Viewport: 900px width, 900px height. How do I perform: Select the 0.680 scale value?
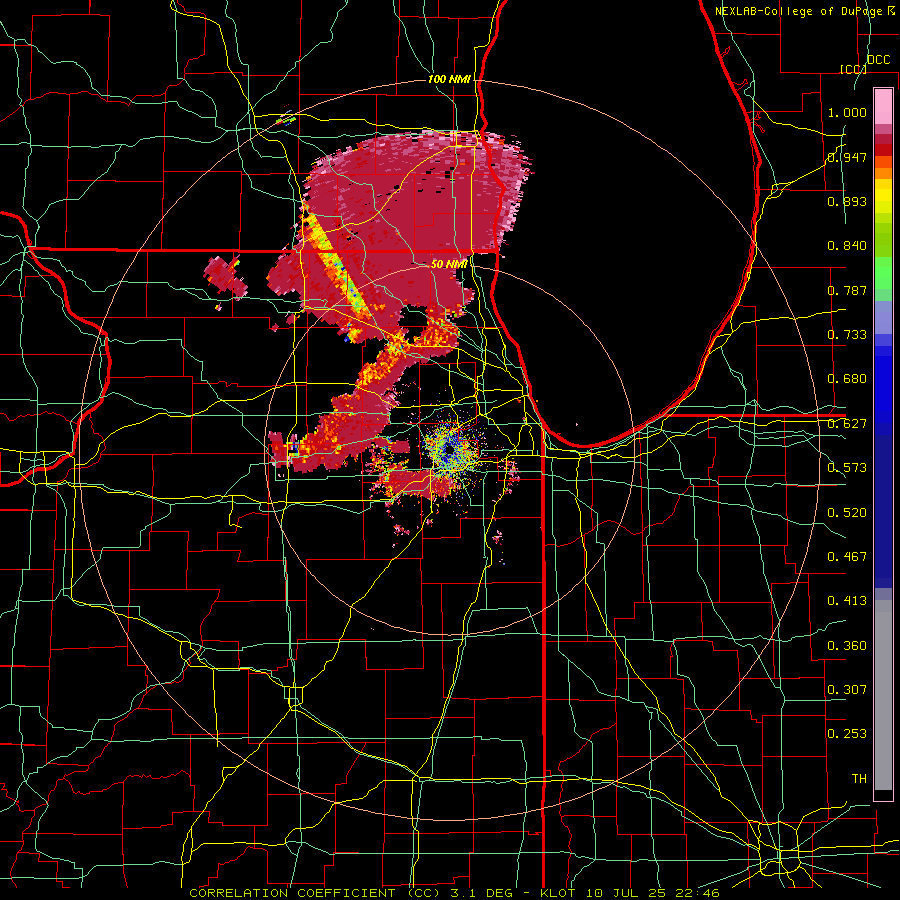click(847, 379)
